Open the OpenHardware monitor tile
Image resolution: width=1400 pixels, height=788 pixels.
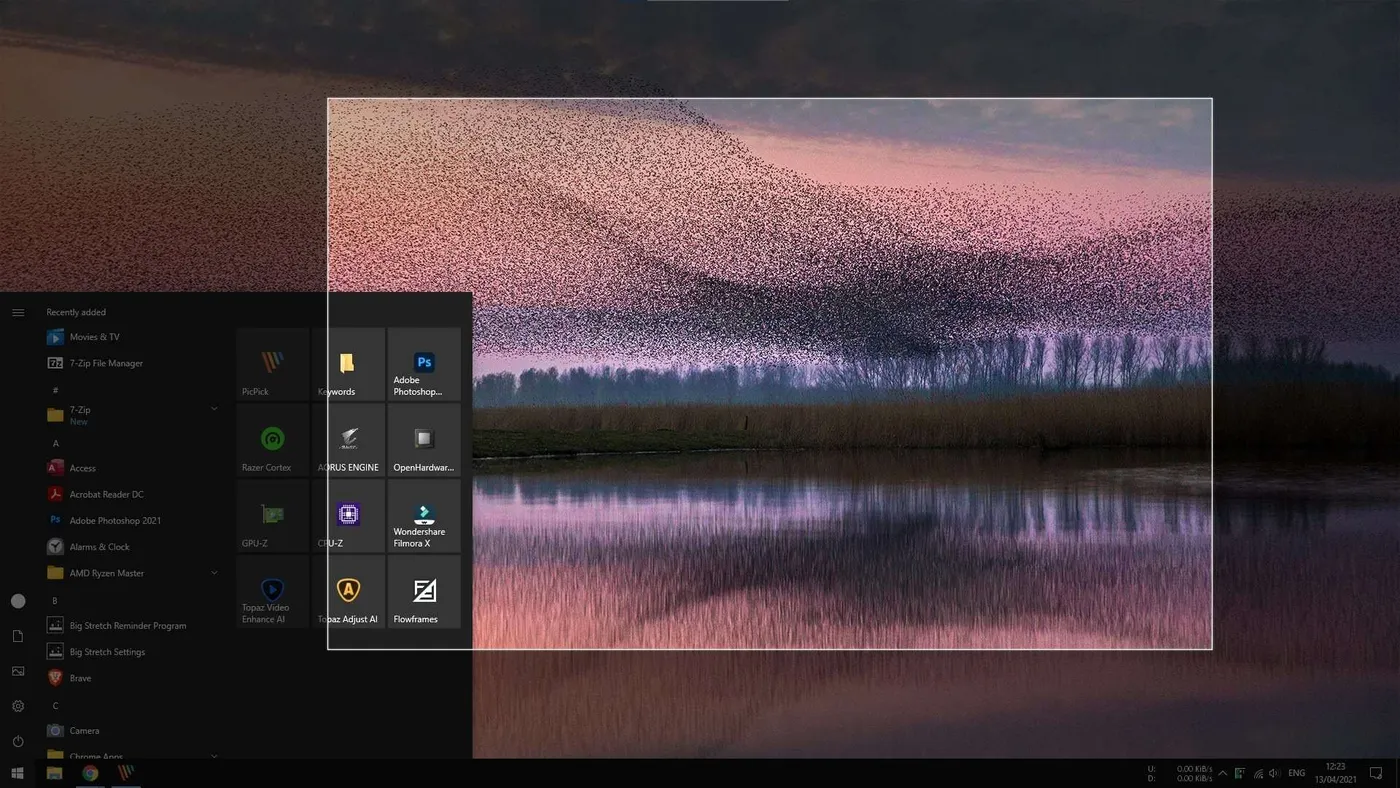pyautogui.click(x=424, y=440)
